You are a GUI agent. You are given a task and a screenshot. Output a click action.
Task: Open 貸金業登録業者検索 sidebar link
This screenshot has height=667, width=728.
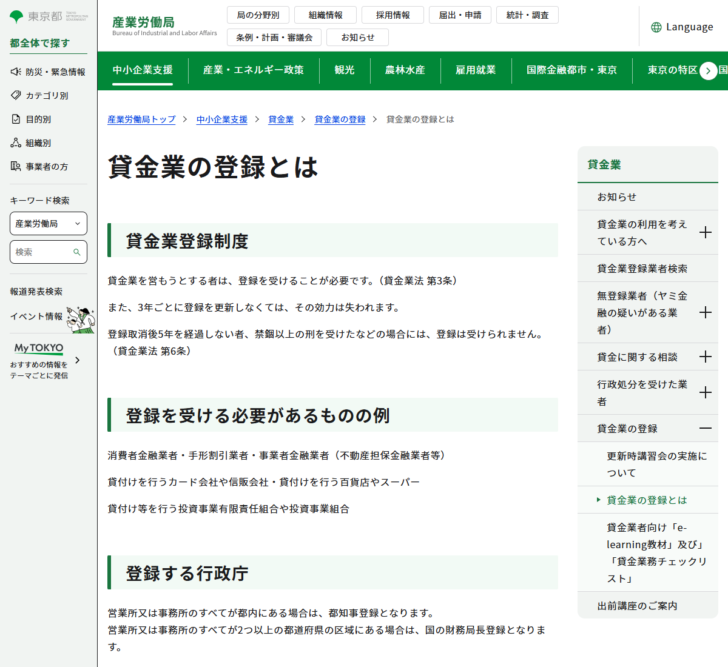tap(648, 268)
